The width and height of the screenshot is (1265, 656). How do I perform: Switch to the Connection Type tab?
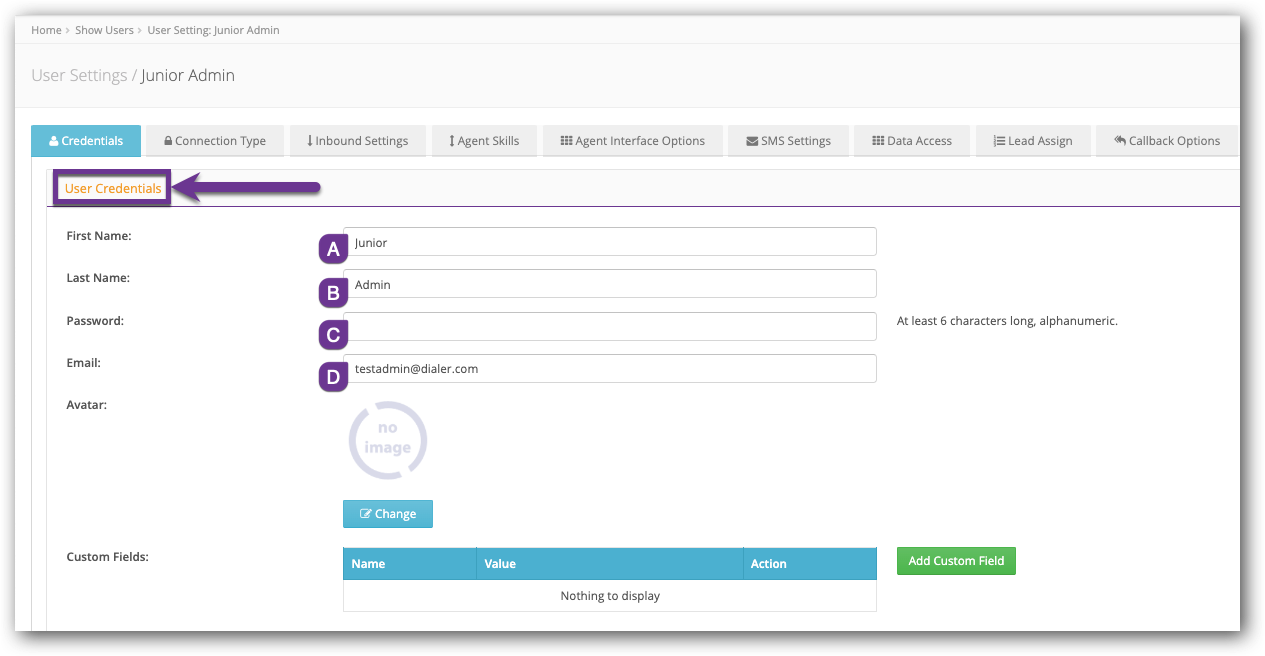pos(215,141)
